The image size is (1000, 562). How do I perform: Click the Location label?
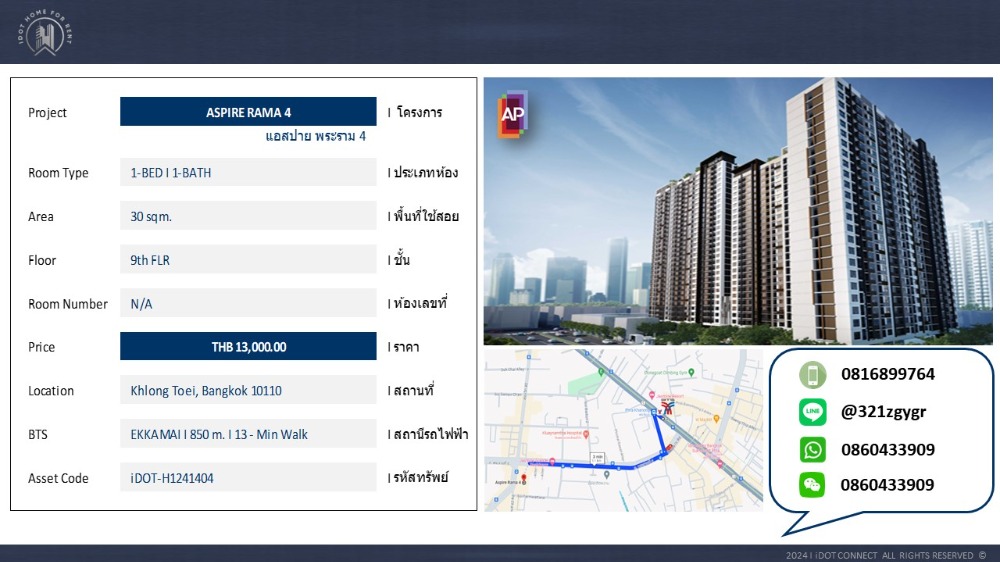click(51, 391)
